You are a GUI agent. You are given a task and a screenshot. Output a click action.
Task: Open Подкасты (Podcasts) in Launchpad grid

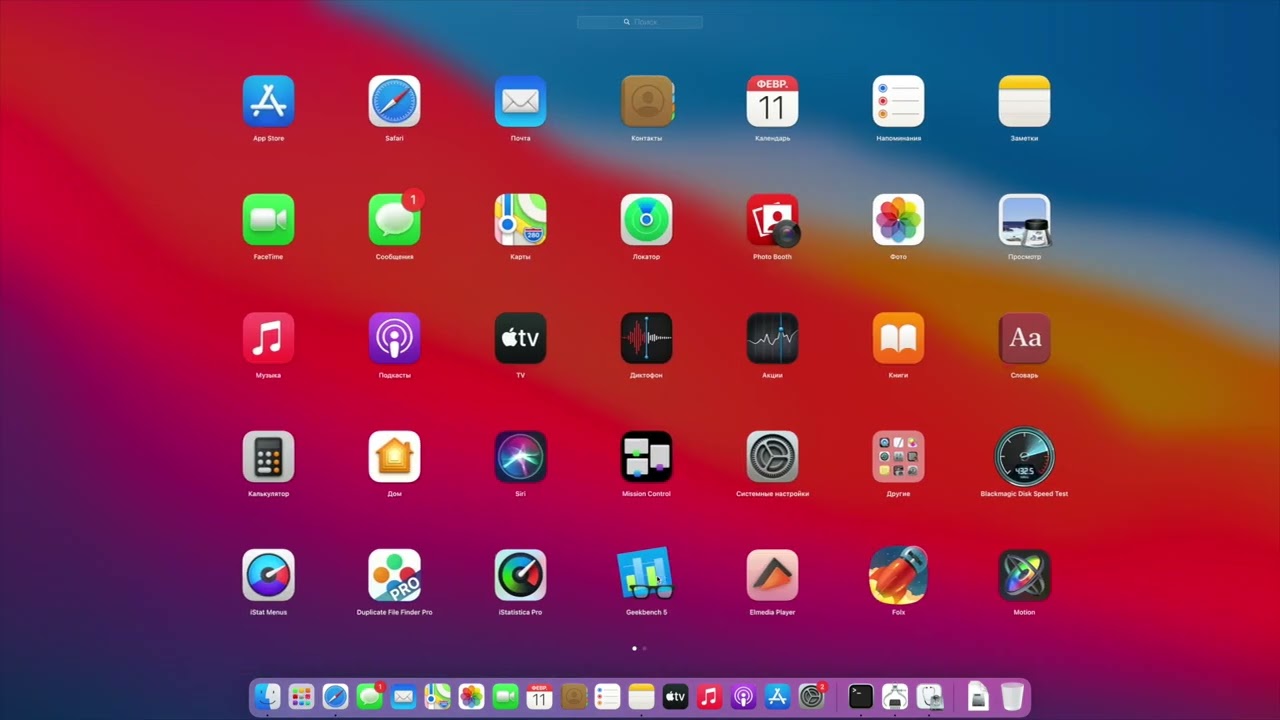coord(394,338)
